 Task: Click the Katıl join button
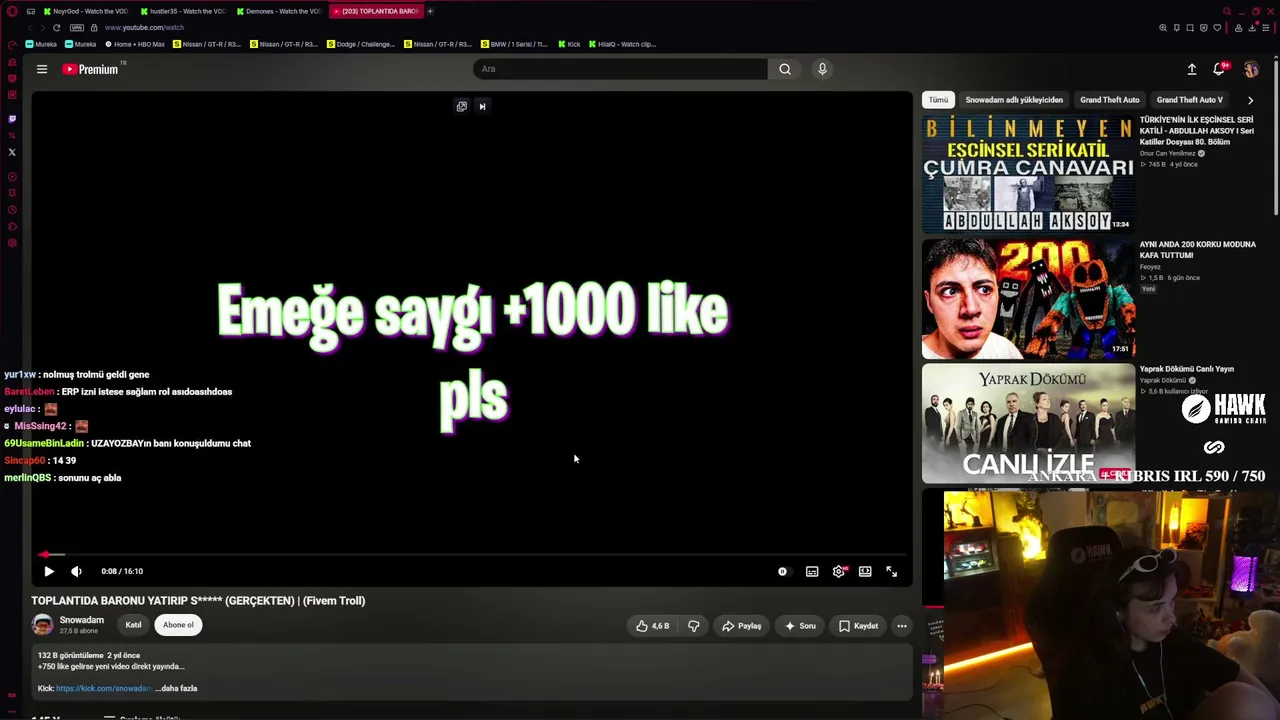coord(133,625)
